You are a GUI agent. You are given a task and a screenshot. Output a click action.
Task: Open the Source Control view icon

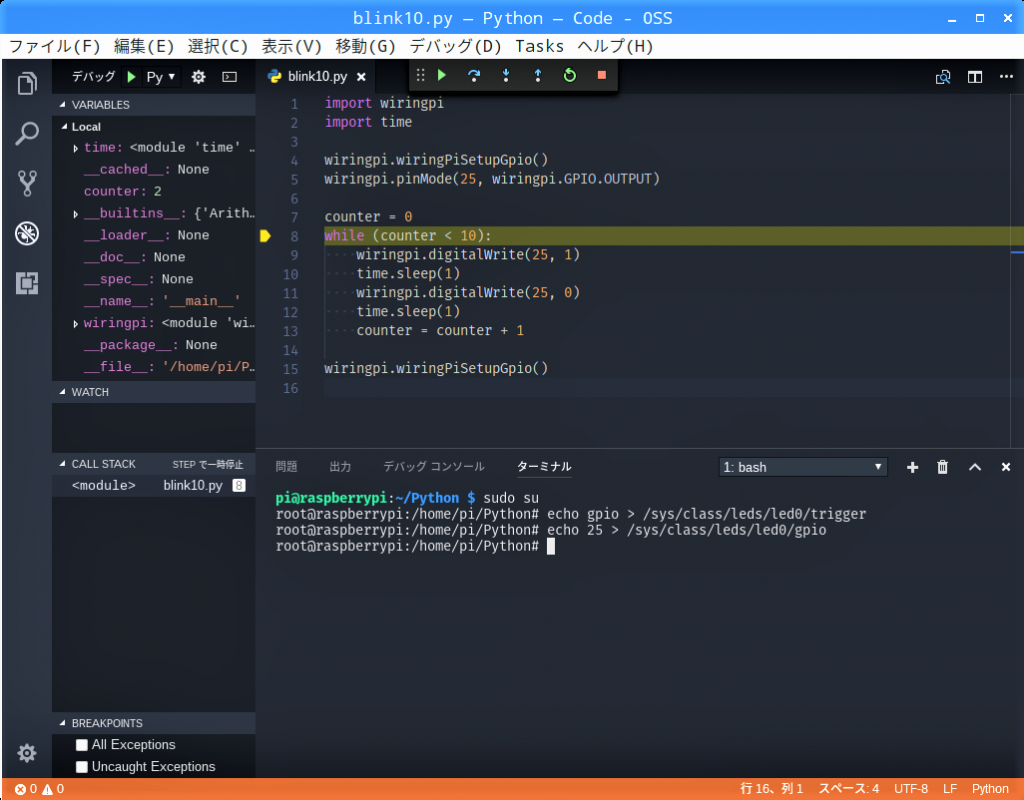27,183
